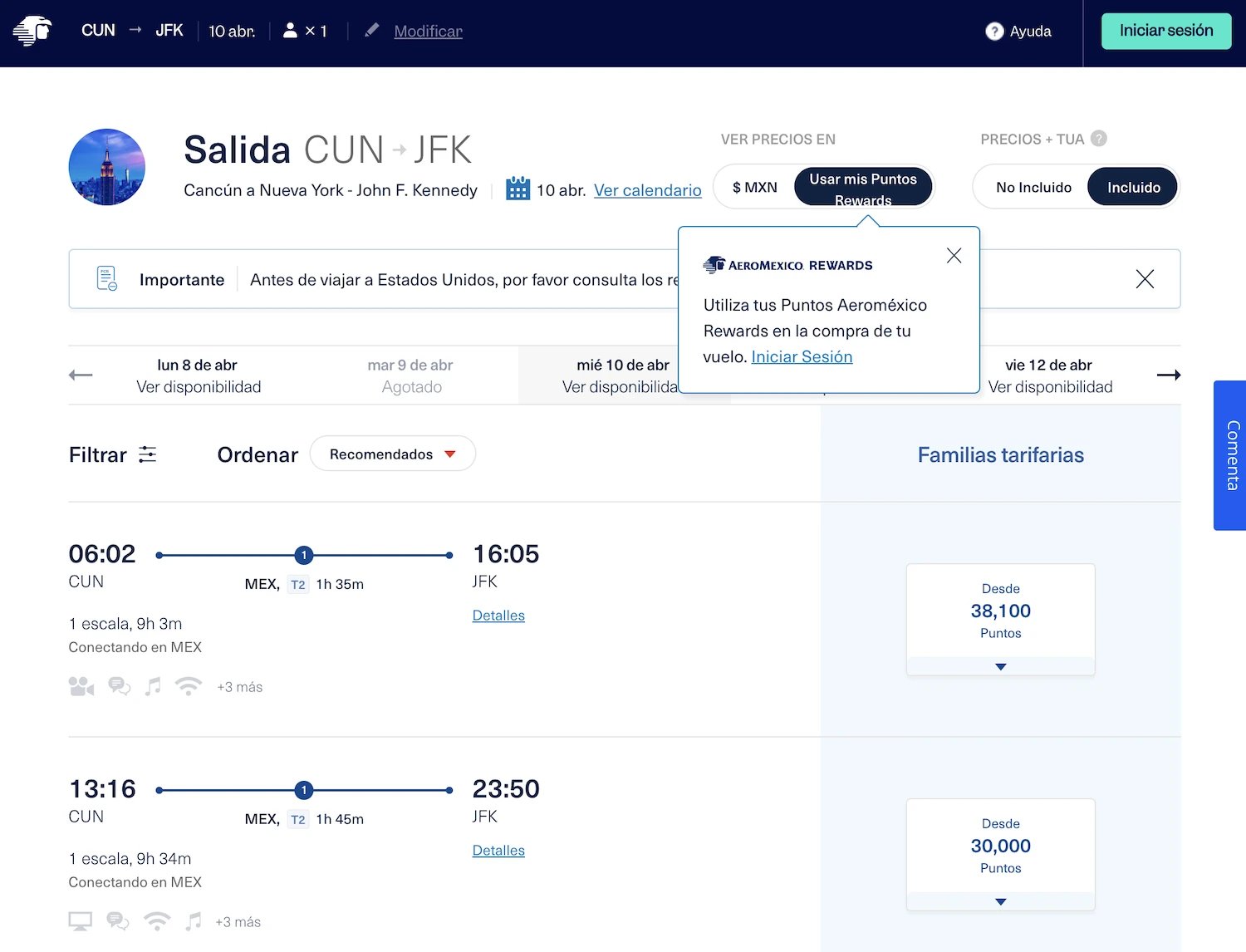
Task: Click the chat amenity icon on 13:16 flight
Action: pyautogui.click(x=118, y=921)
